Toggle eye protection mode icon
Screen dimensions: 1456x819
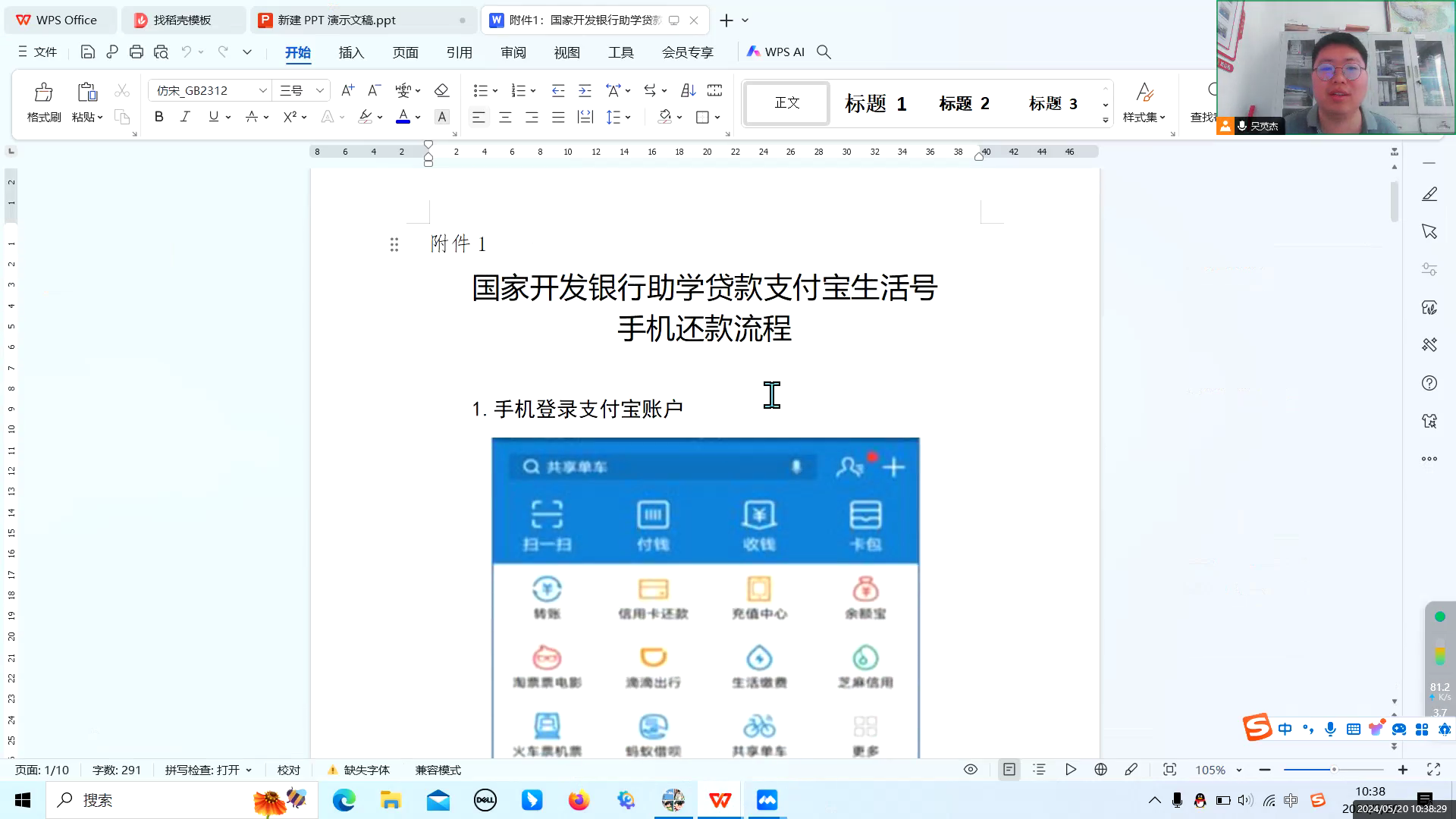(x=970, y=770)
